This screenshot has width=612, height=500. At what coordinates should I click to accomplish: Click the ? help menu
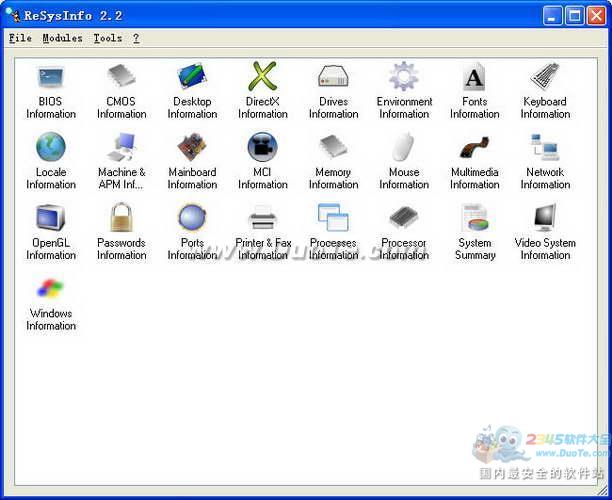[136, 38]
